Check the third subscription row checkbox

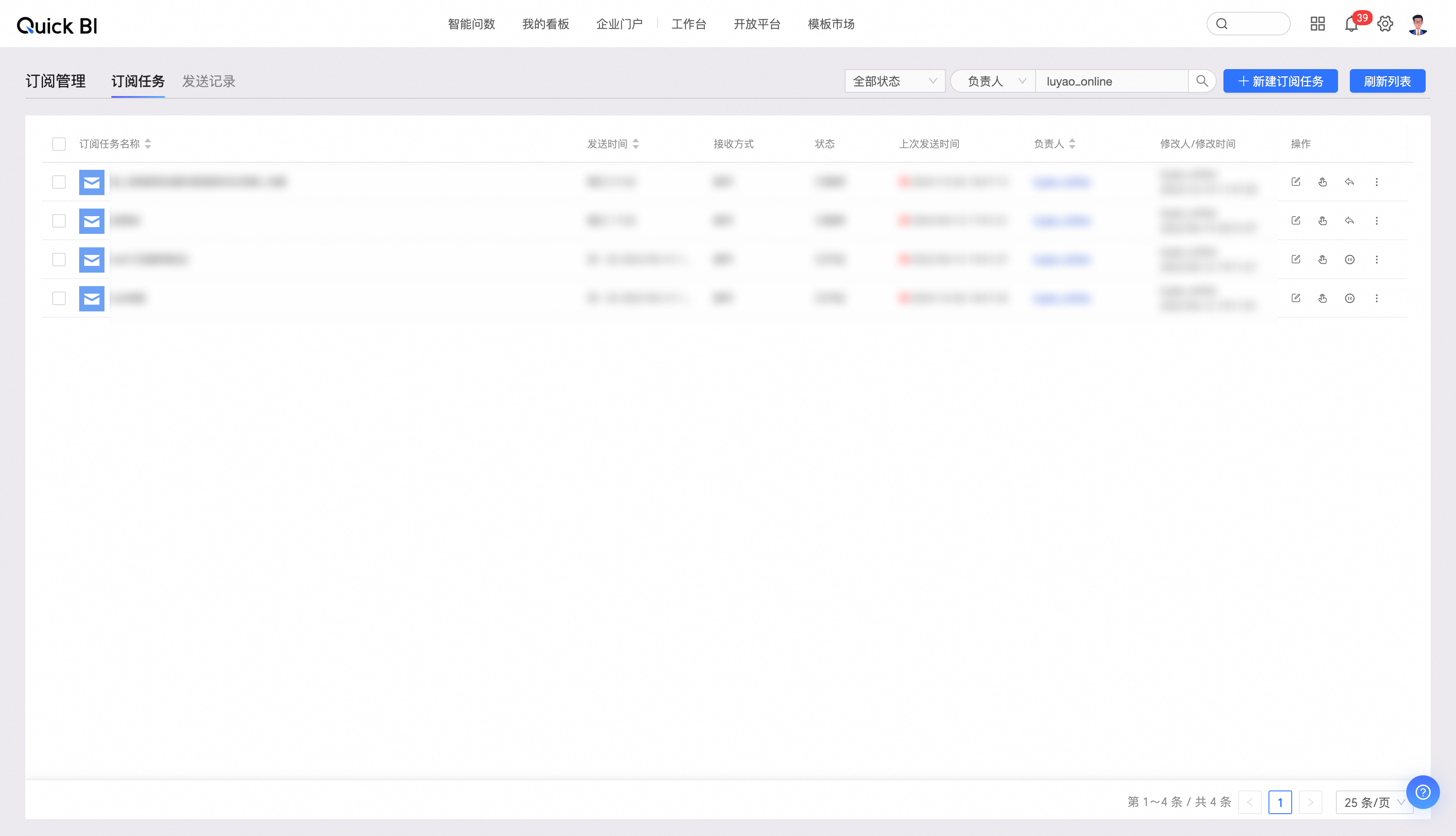pyautogui.click(x=59, y=260)
